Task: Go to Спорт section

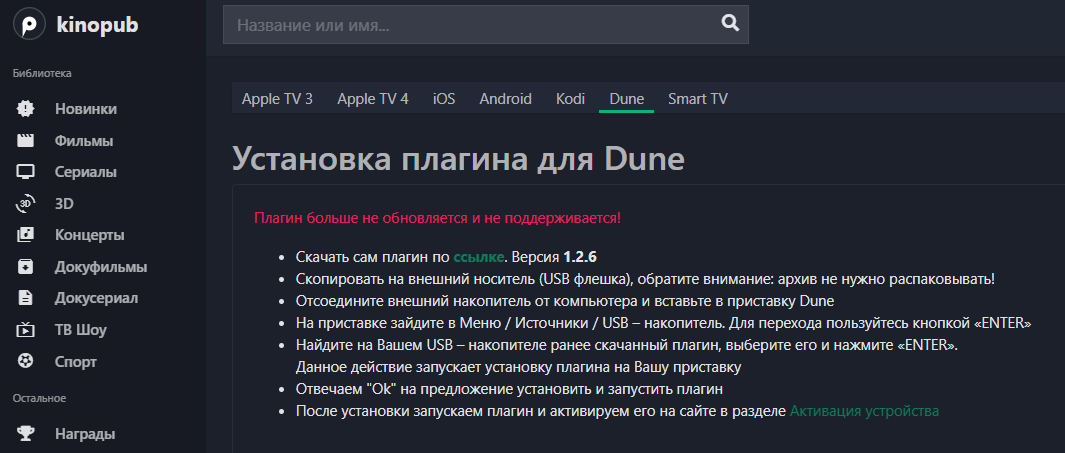Action: 76,362
